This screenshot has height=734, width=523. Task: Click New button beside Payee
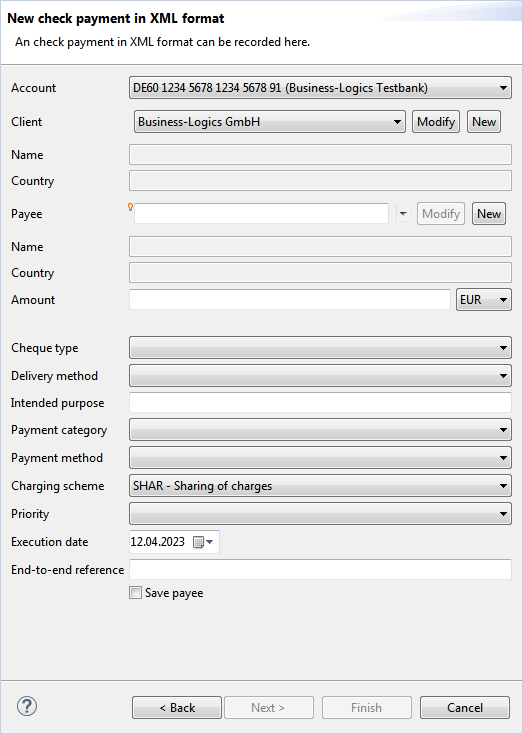489,214
